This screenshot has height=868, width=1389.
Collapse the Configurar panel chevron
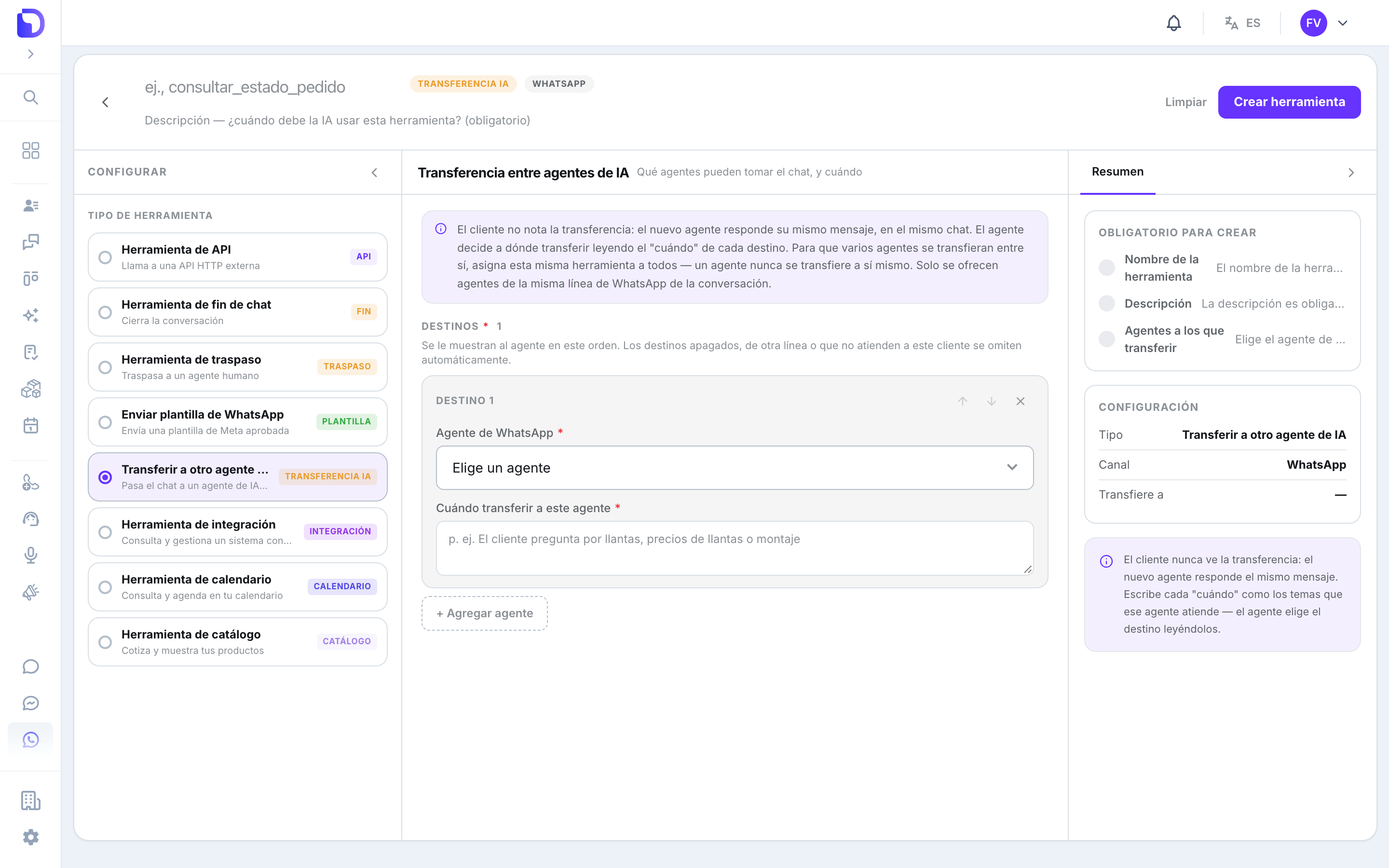tap(374, 172)
